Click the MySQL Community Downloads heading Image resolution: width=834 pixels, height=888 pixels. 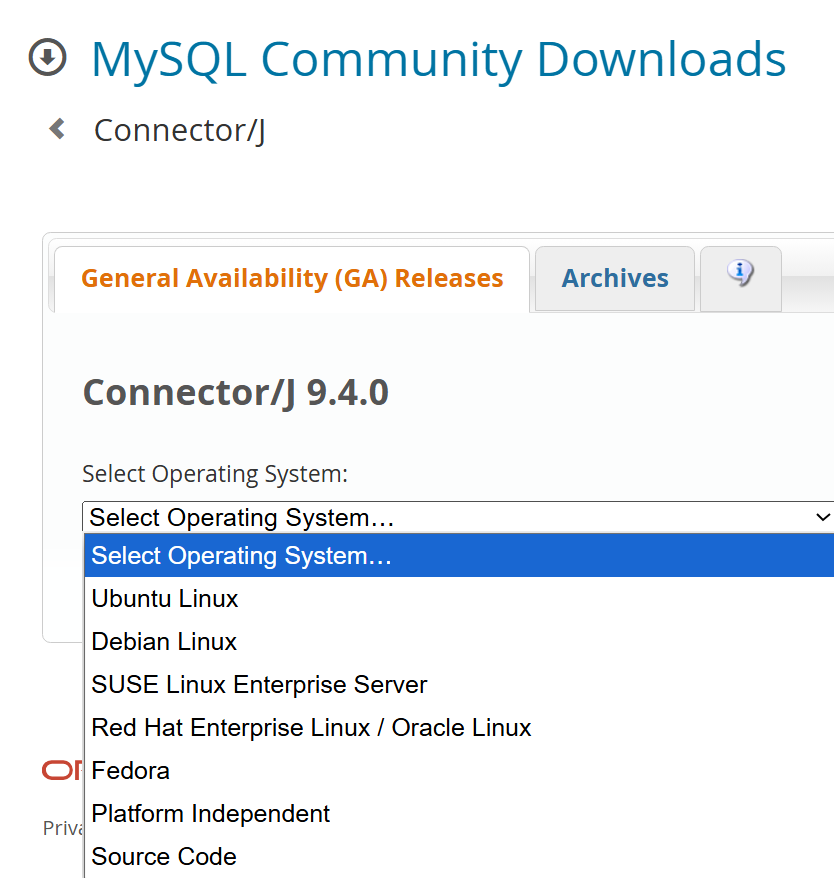point(438,60)
